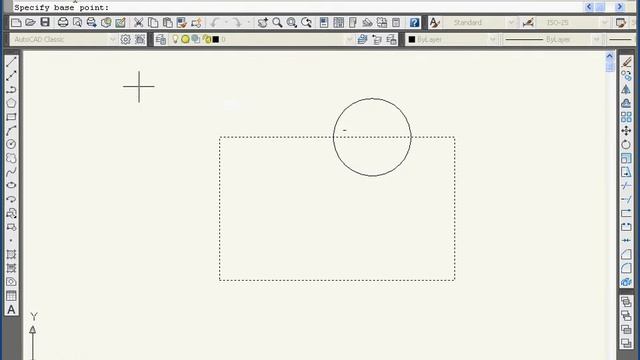This screenshot has width=640, height=360.
Task: Select the Offset tool
Action: [626, 103]
